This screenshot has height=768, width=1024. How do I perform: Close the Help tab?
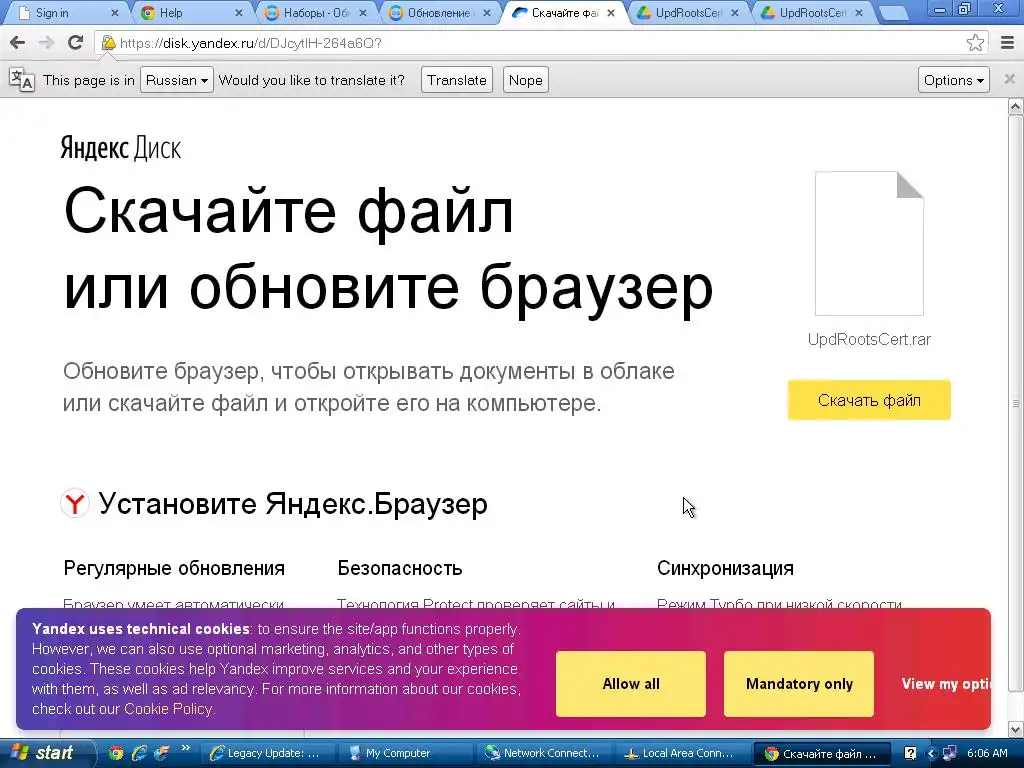pyautogui.click(x=238, y=13)
